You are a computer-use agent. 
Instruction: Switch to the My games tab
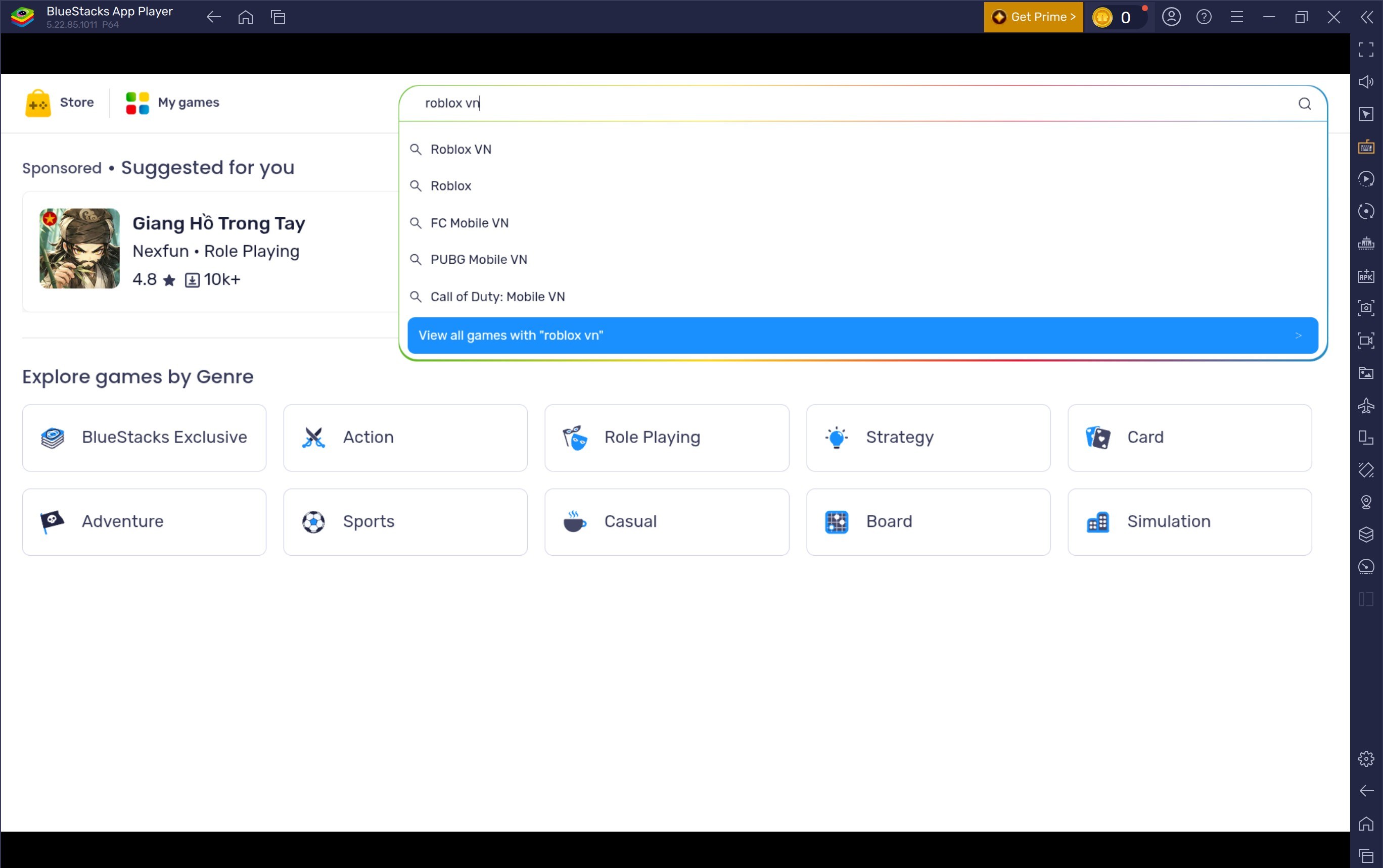pyautogui.click(x=172, y=103)
